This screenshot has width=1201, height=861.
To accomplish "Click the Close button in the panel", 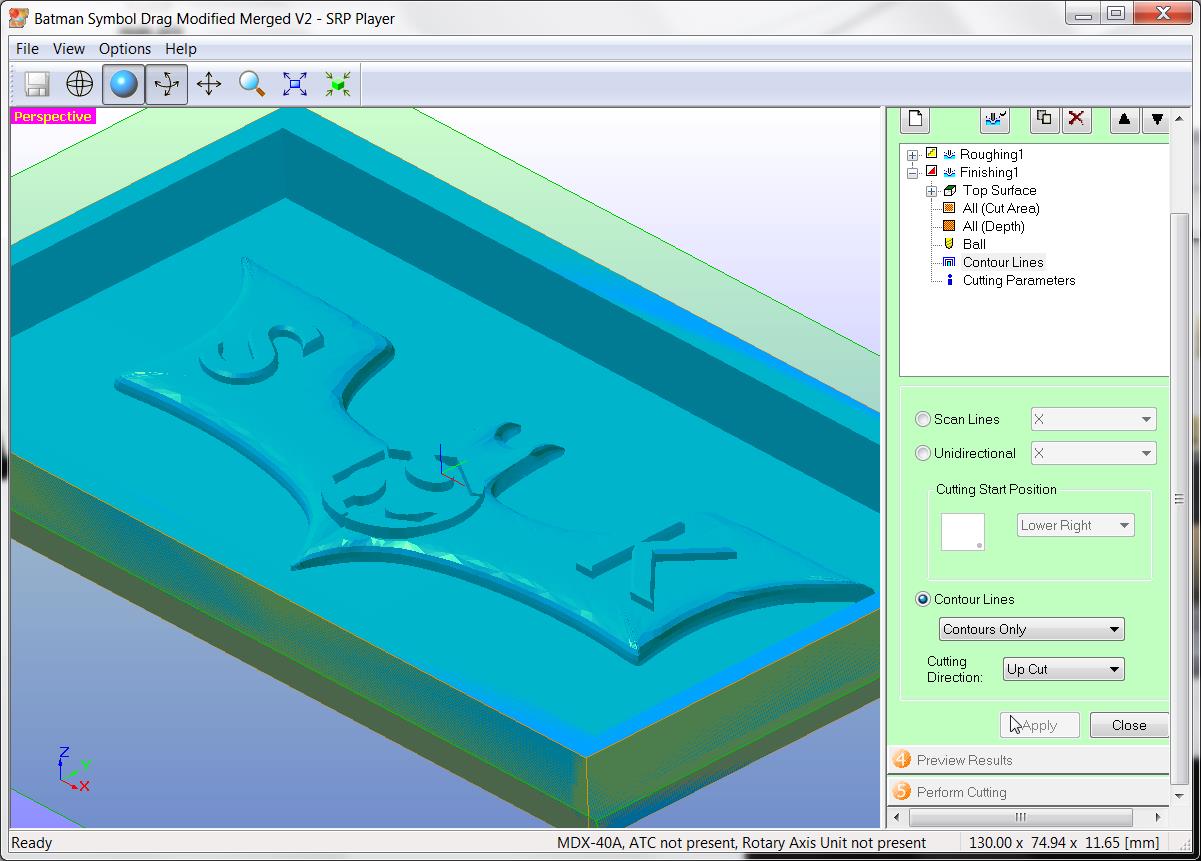I will (1129, 725).
